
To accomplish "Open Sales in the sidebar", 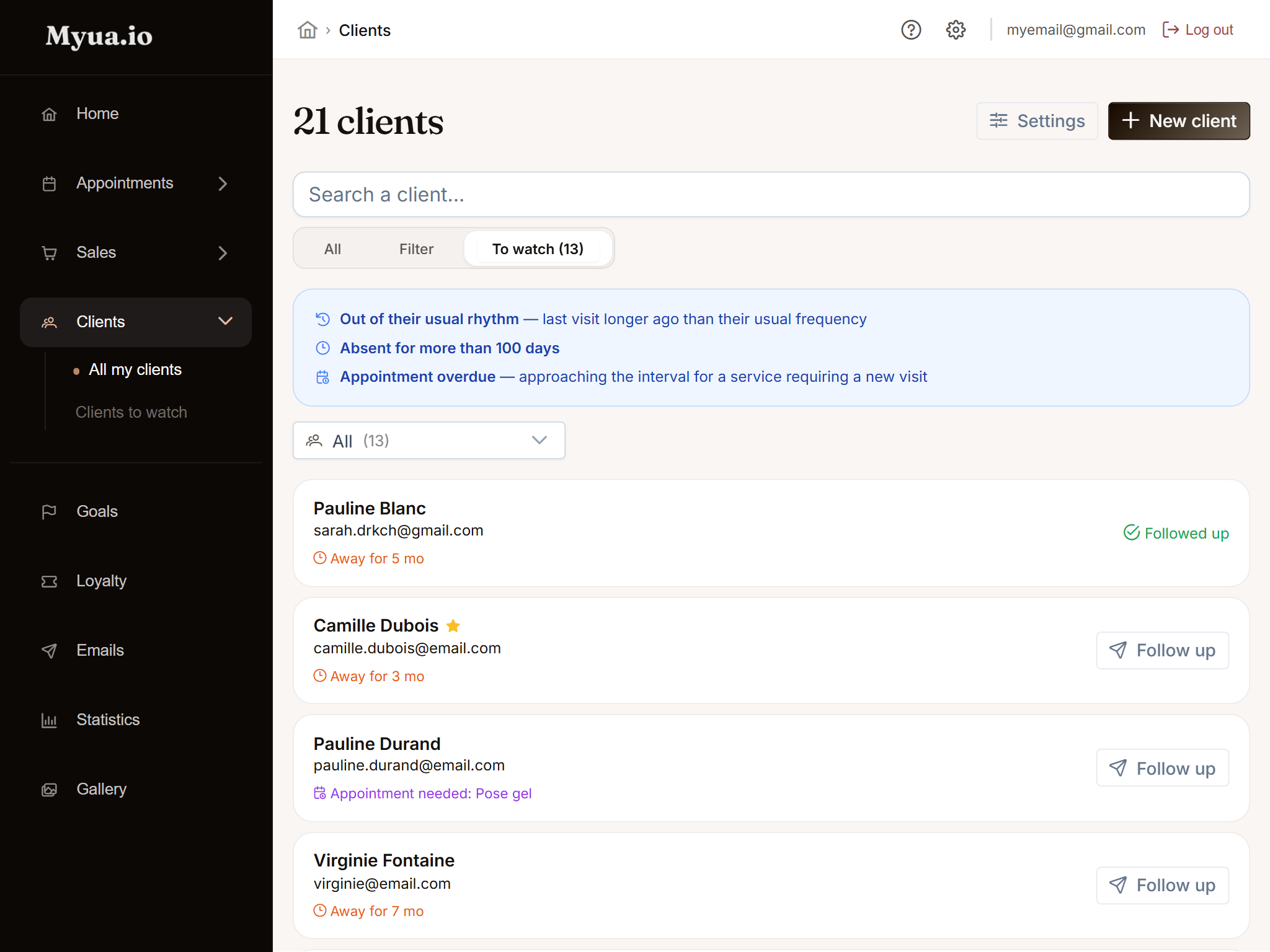I will (136, 252).
